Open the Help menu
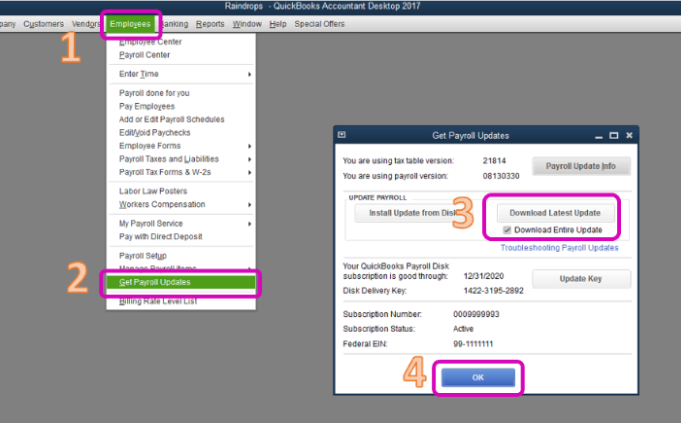The height and width of the screenshot is (423, 681). click(278, 24)
